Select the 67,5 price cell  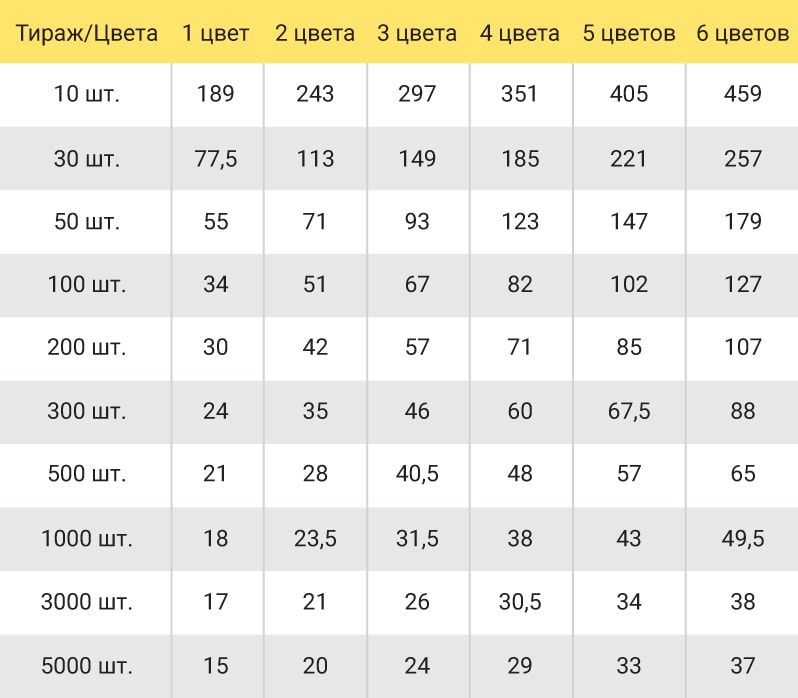629,411
